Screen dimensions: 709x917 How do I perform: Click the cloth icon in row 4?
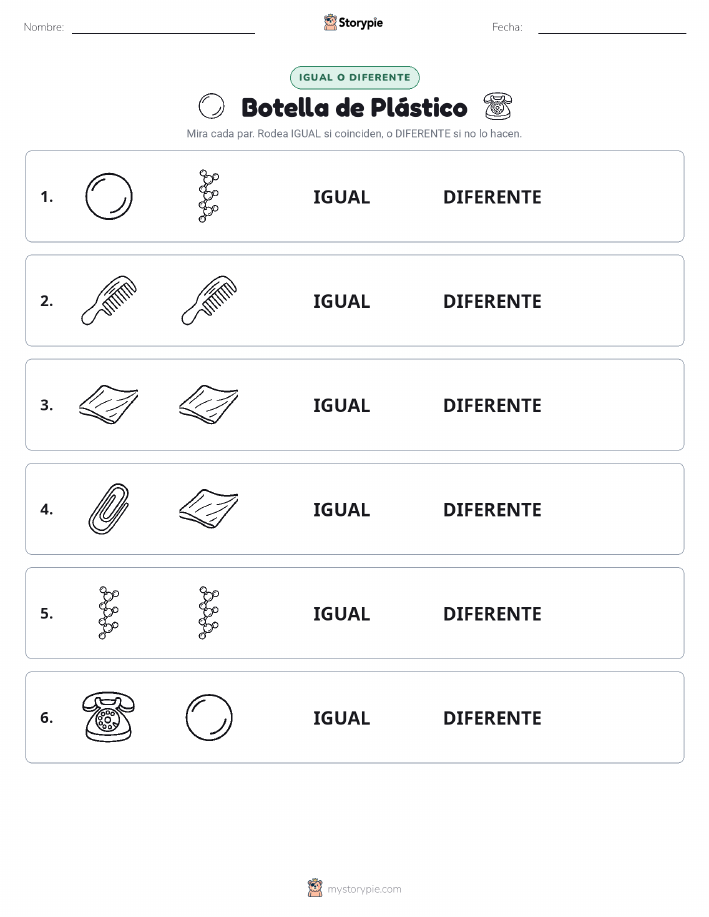click(x=209, y=509)
